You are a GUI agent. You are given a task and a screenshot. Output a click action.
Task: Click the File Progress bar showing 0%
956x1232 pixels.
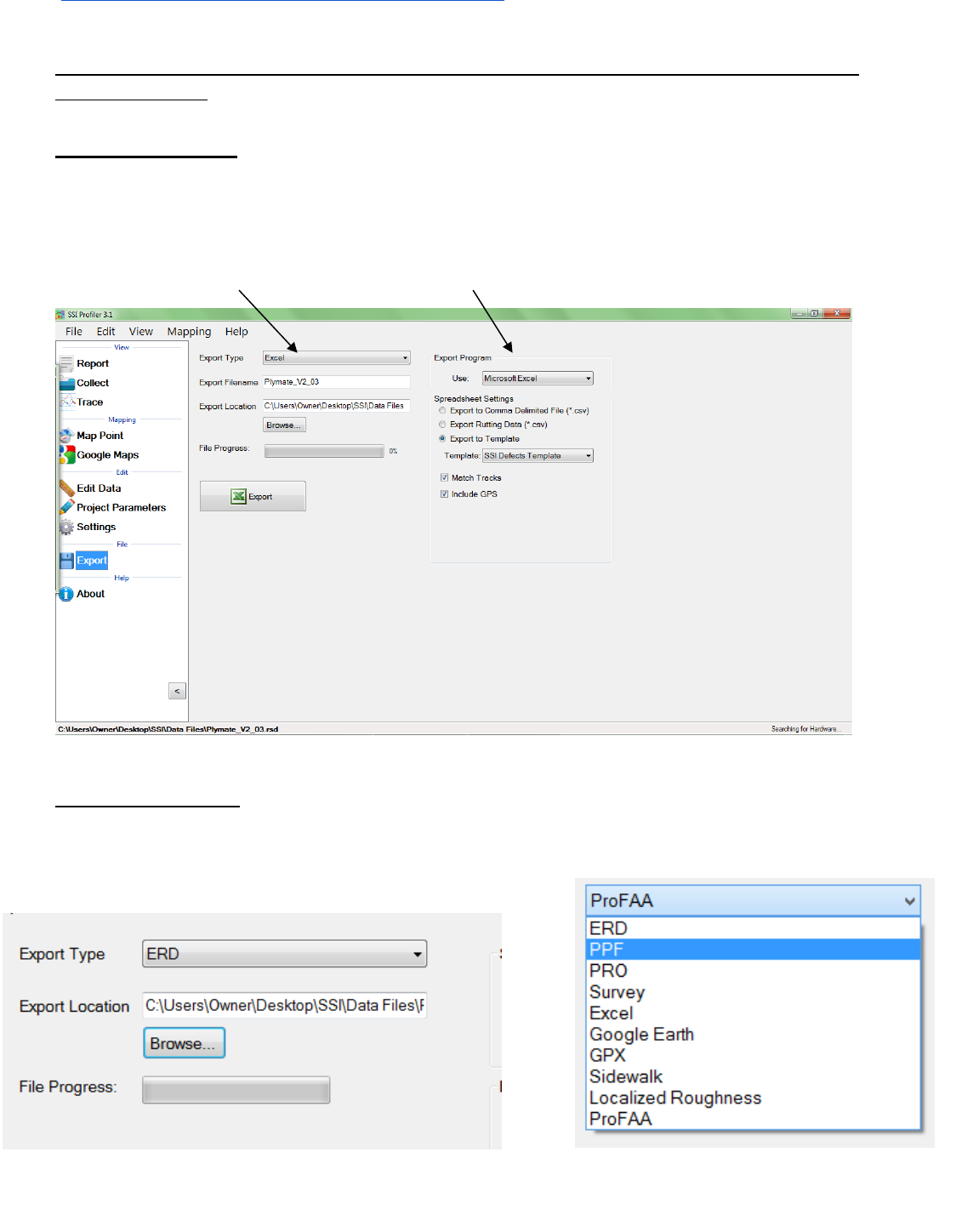point(324,451)
